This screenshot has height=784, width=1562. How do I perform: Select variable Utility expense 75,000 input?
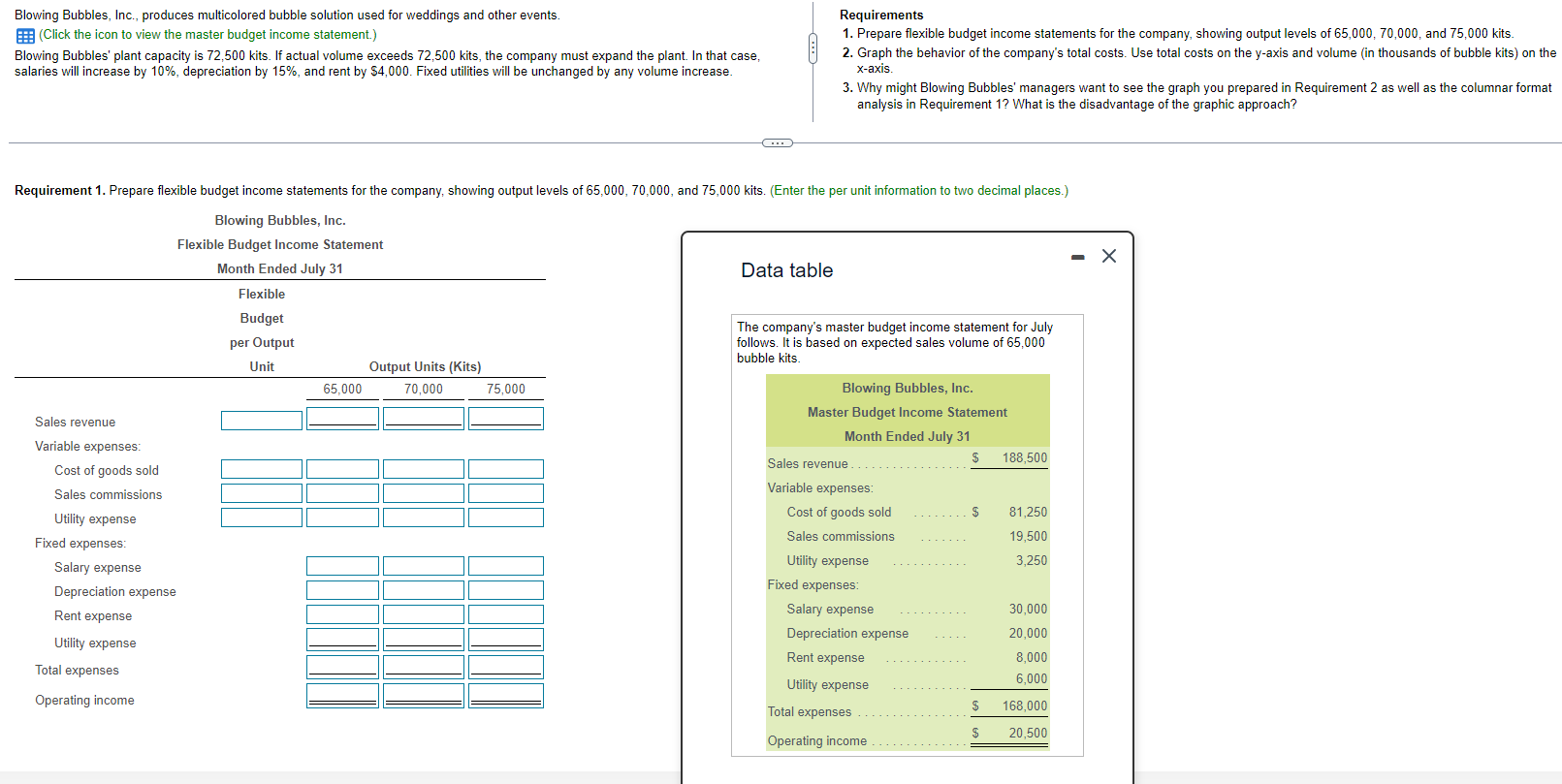(506, 517)
